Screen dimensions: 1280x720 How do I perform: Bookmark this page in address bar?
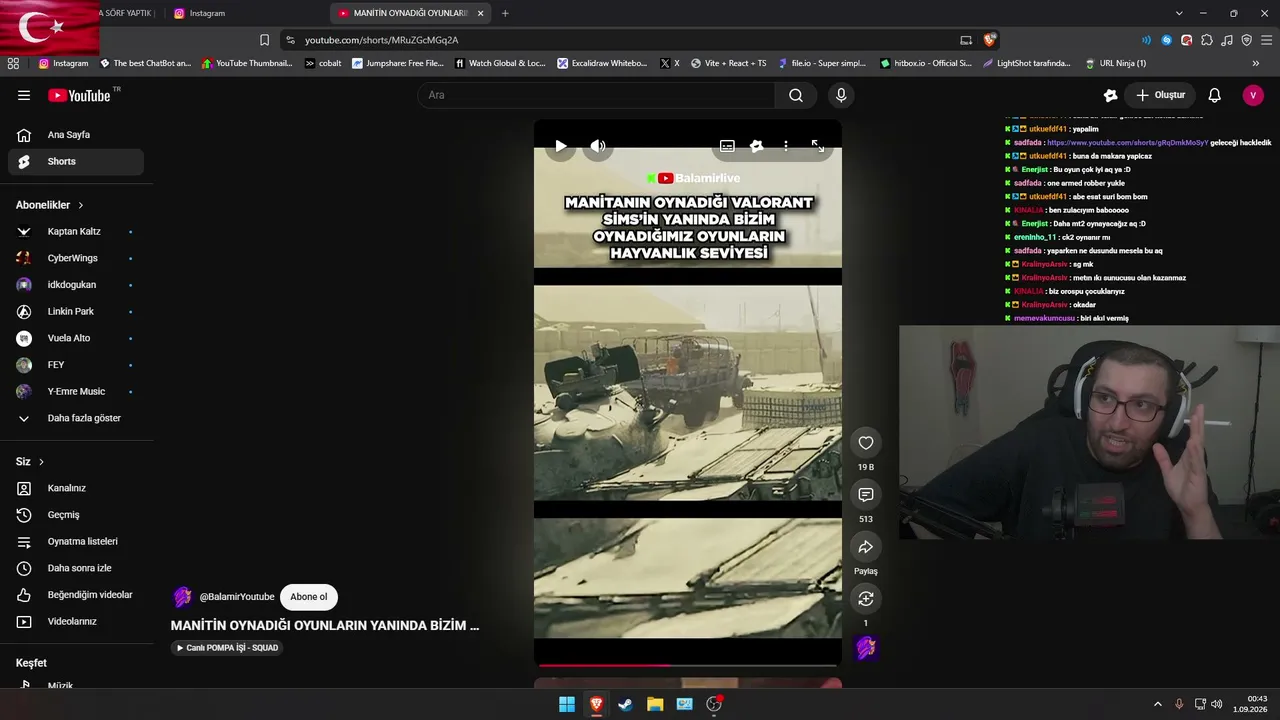(x=264, y=40)
